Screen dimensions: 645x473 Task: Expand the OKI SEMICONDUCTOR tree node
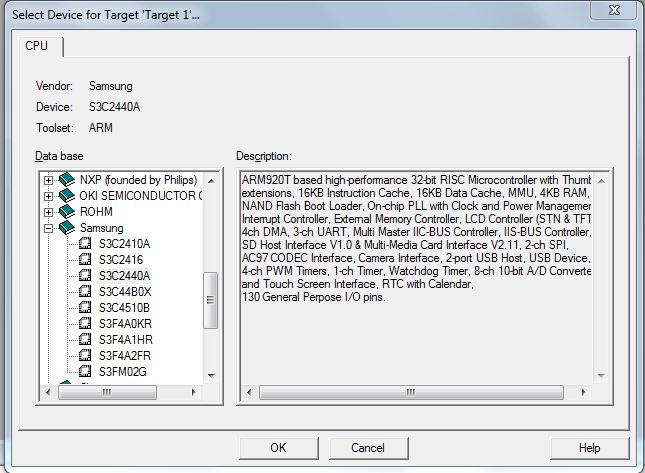pos(49,196)
